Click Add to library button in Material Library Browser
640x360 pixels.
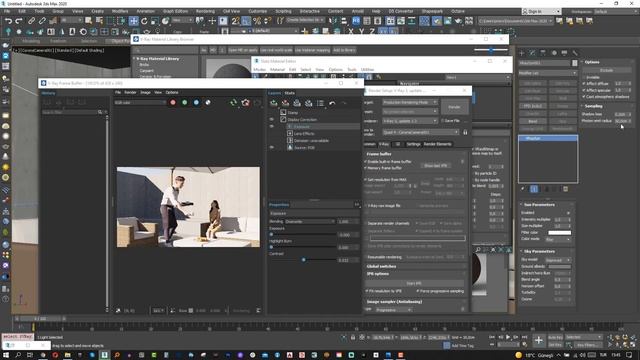(344, 50)
